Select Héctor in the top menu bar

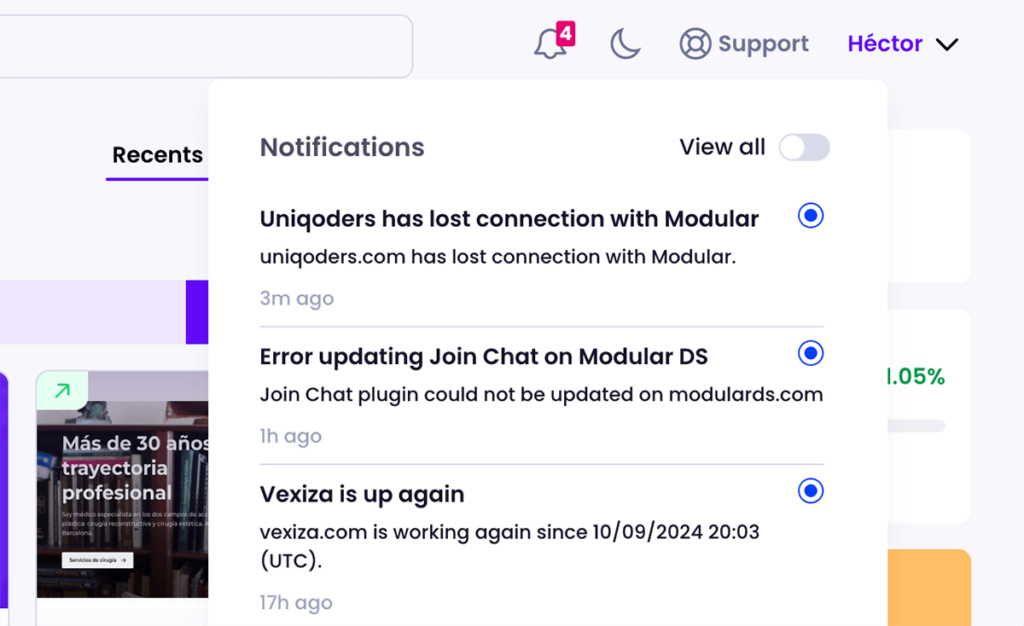(885, 44)
